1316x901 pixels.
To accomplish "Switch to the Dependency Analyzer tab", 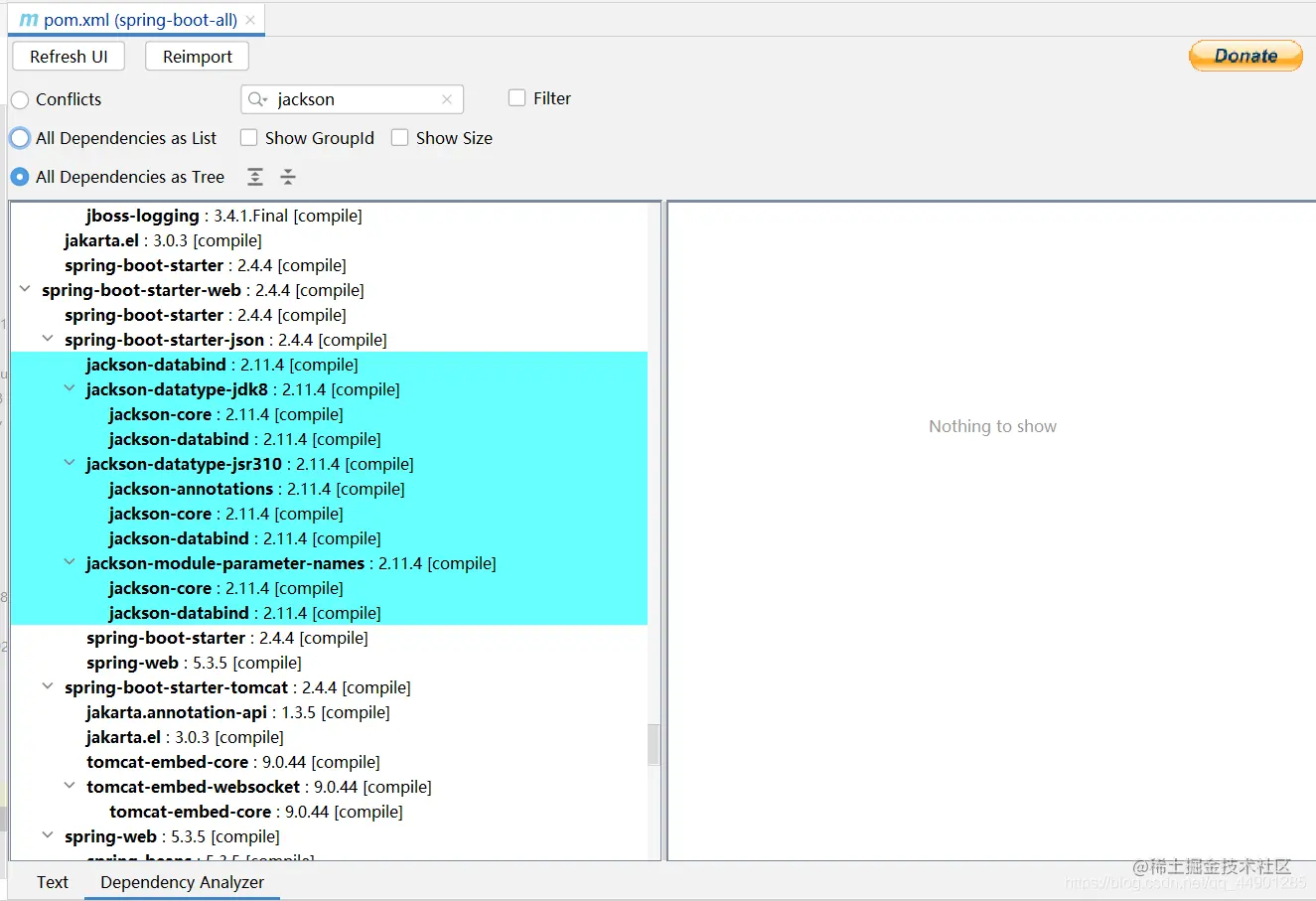I will pyautogui.click(x=182, y=882).
